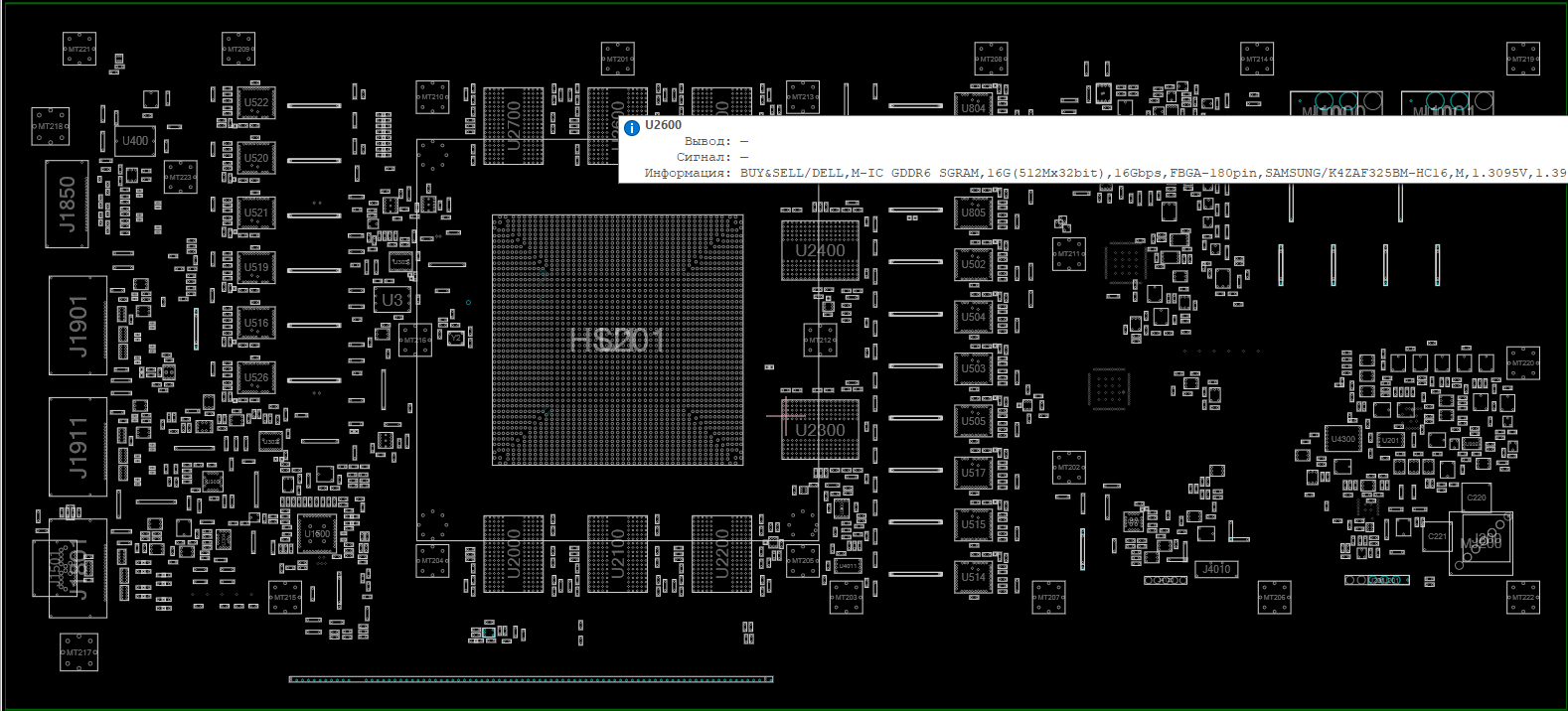Click the U2400 memory chip

tap(820, 250)
